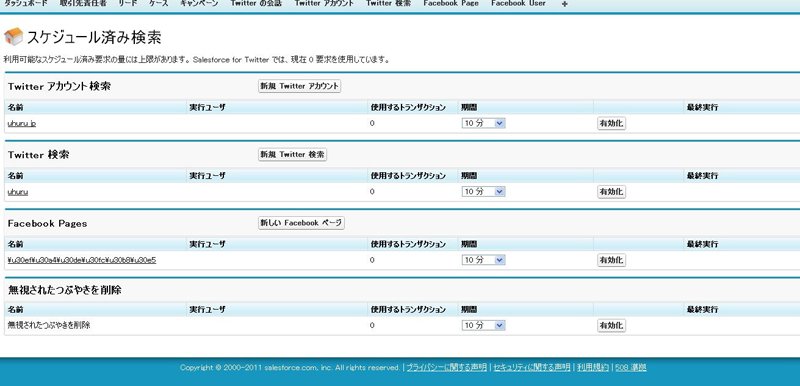Open the uhuru.jp account link
The height and width of the screenshot is (386, 800).
click(x=21, y=123)
